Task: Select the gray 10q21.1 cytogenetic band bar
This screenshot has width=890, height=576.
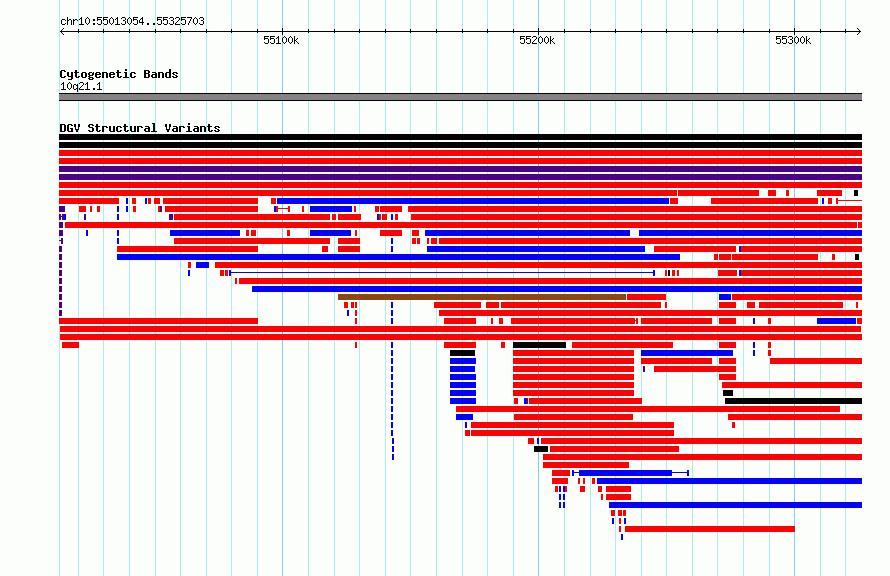Action: [460, 97]
